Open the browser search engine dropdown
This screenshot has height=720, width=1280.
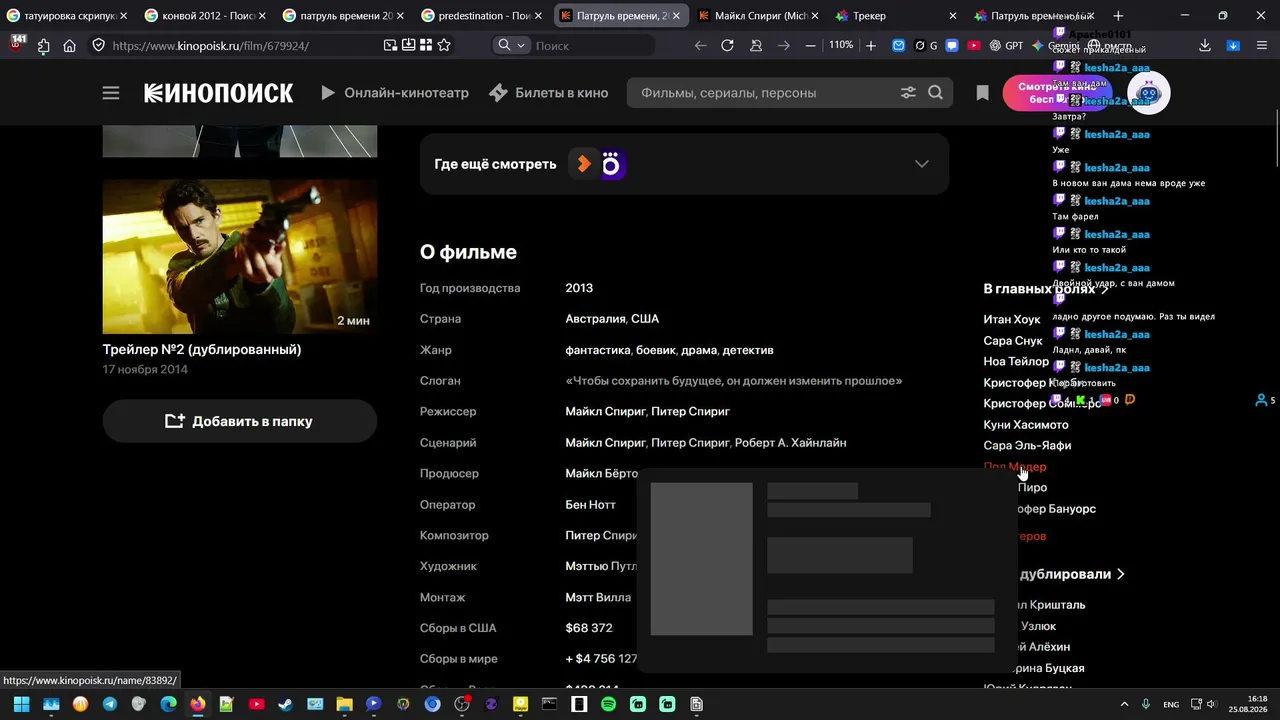[512, 46]
